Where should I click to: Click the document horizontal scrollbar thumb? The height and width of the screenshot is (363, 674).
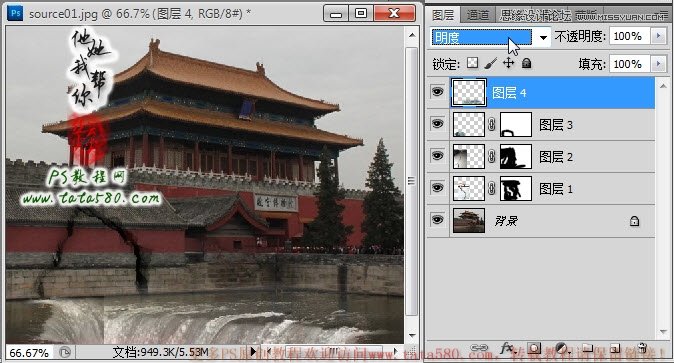[x=333, y=352]
